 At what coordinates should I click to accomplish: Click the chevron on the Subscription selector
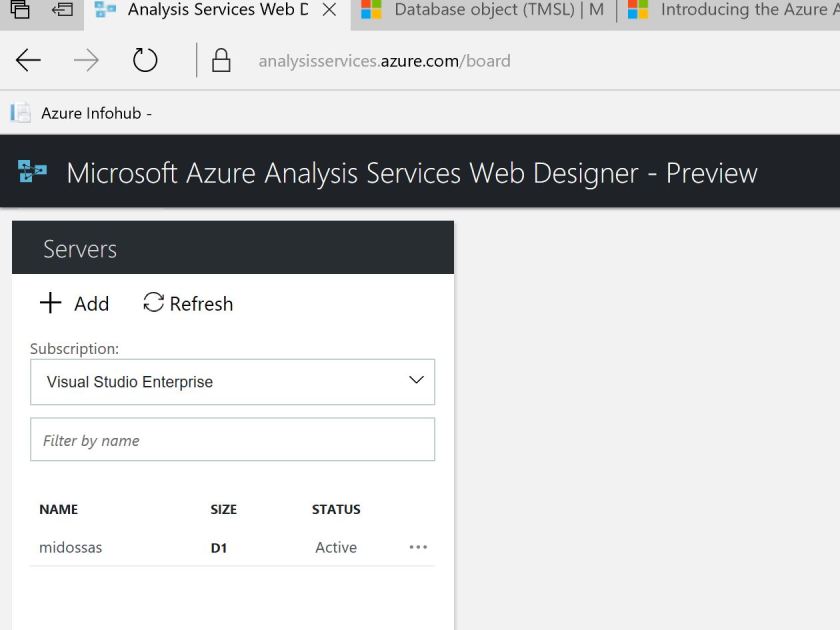tap(415, 381)
